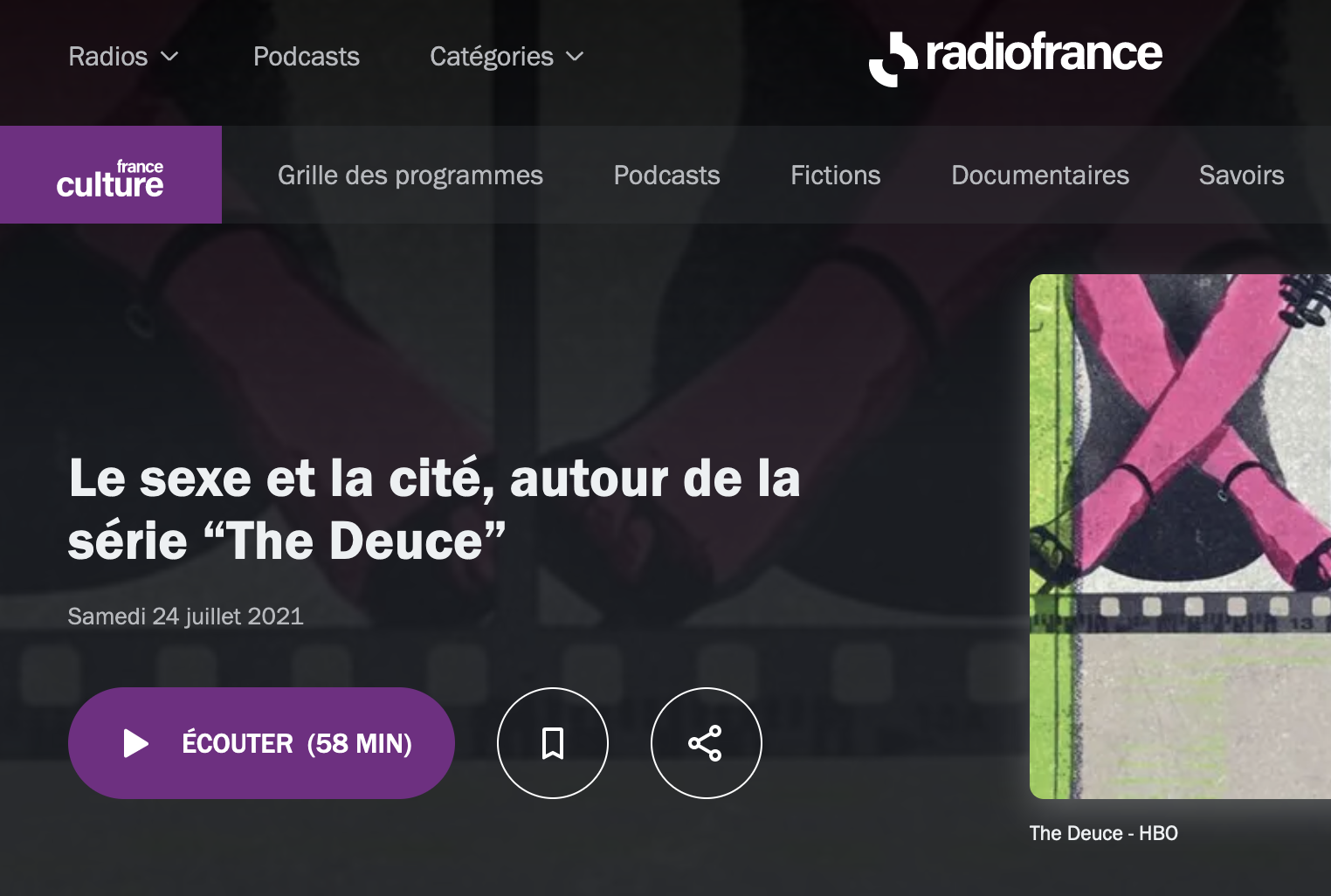Bookmark this episode with the bookmark icon
The width and height of the screenshot is (1331, 896).
tap(553, 743)
